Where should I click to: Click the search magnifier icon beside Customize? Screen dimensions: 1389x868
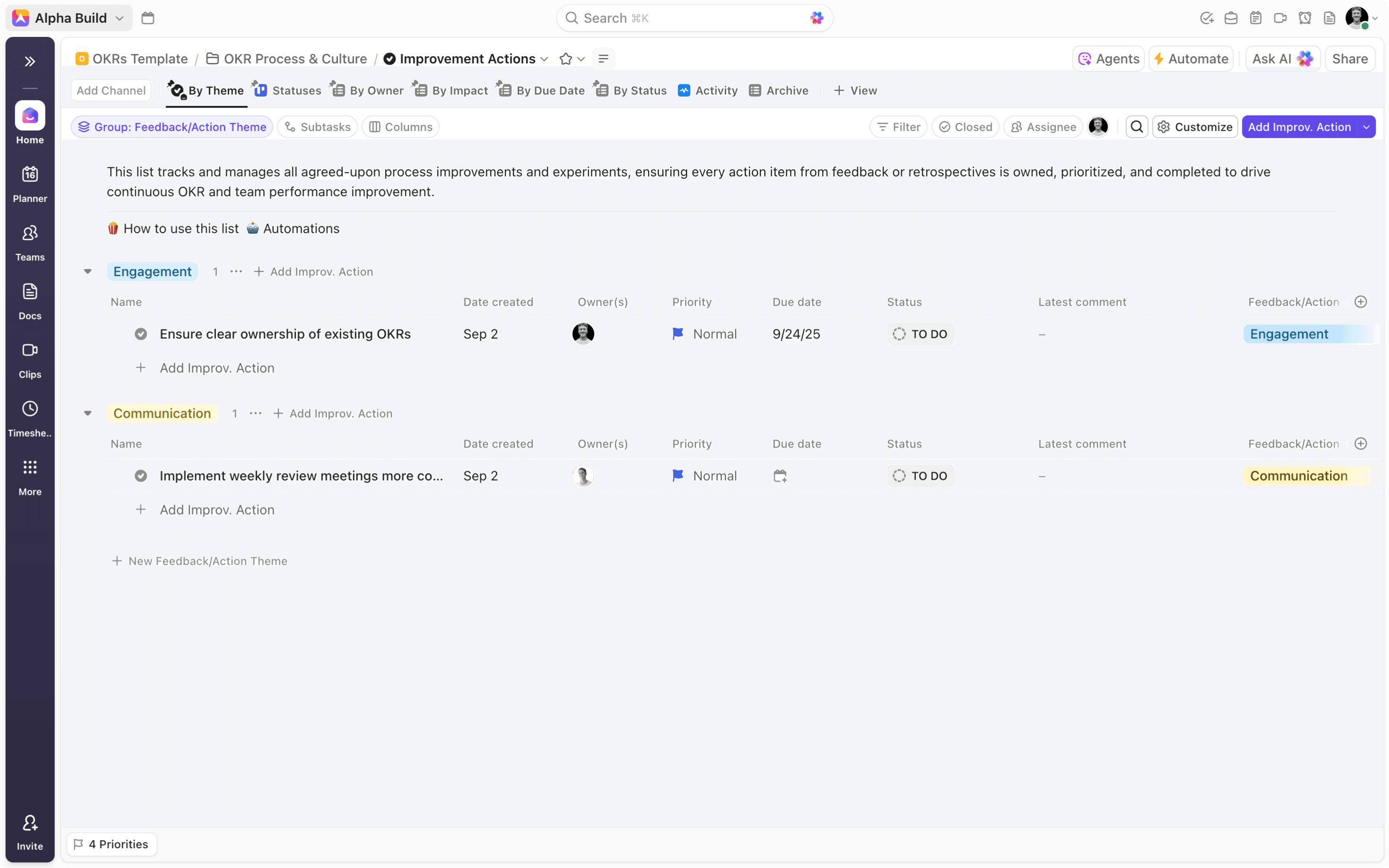coord(1136,127)
